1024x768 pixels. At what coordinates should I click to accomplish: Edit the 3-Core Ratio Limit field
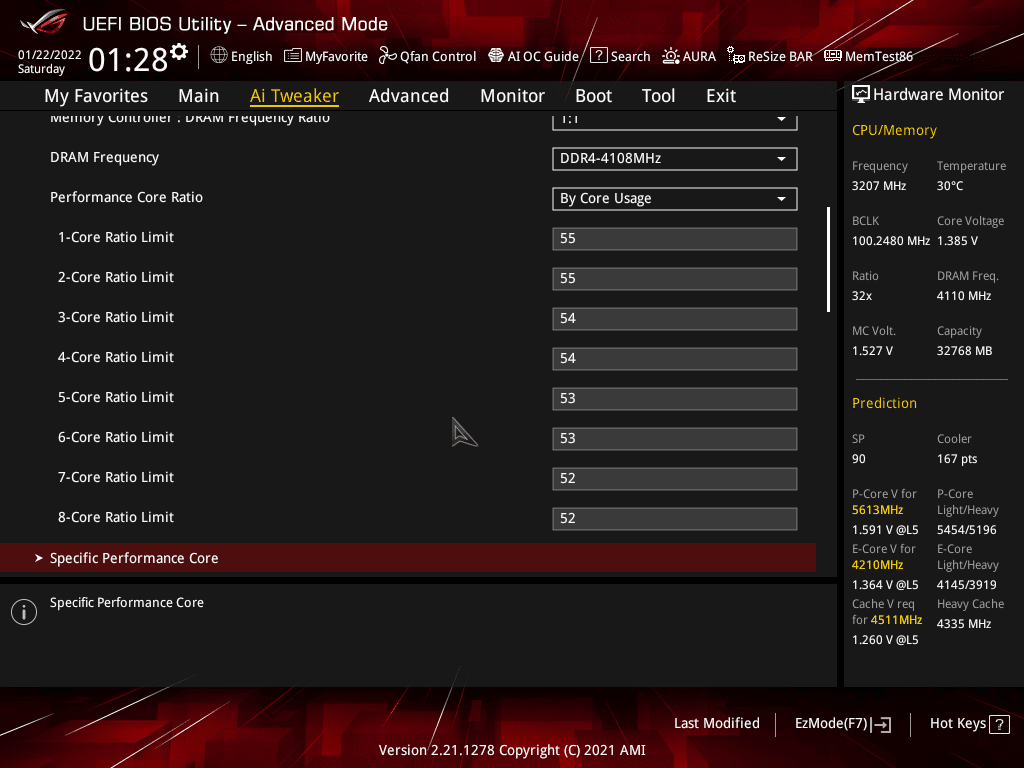click(675, 319)
